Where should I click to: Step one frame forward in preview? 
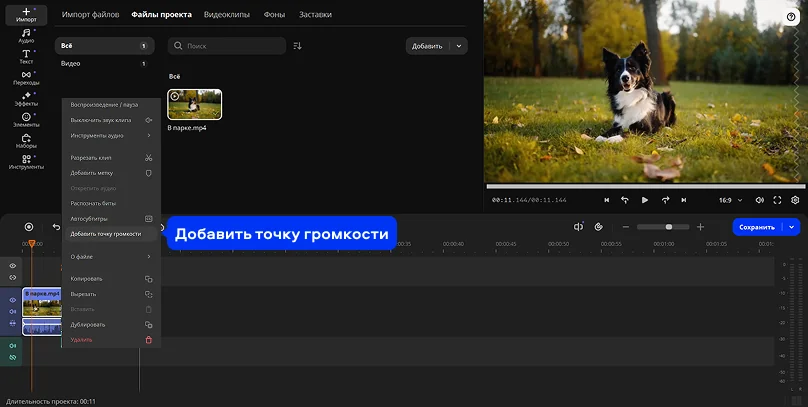(x=665, y=200)
